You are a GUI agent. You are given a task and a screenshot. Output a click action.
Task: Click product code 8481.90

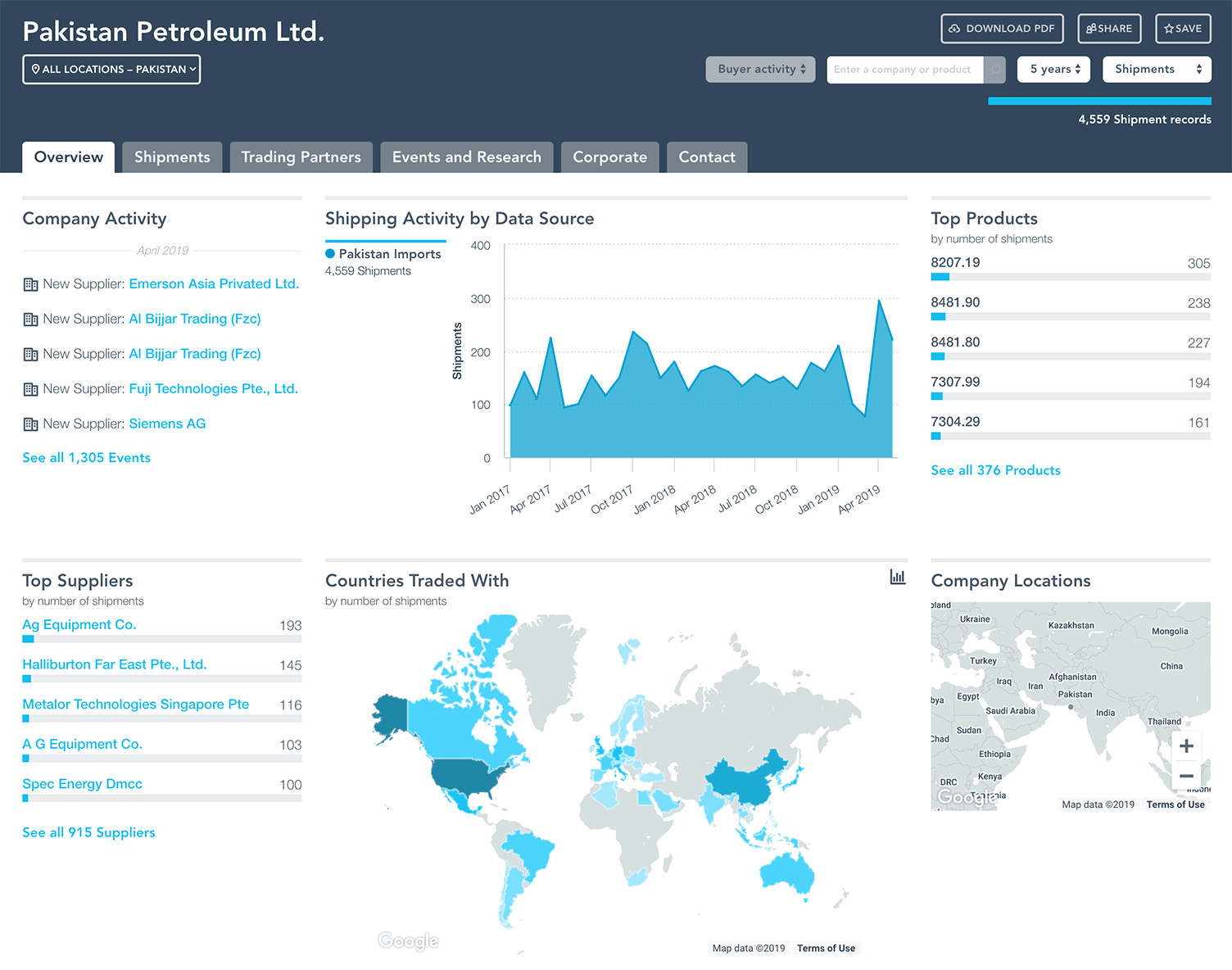click(x=955, y=303)
